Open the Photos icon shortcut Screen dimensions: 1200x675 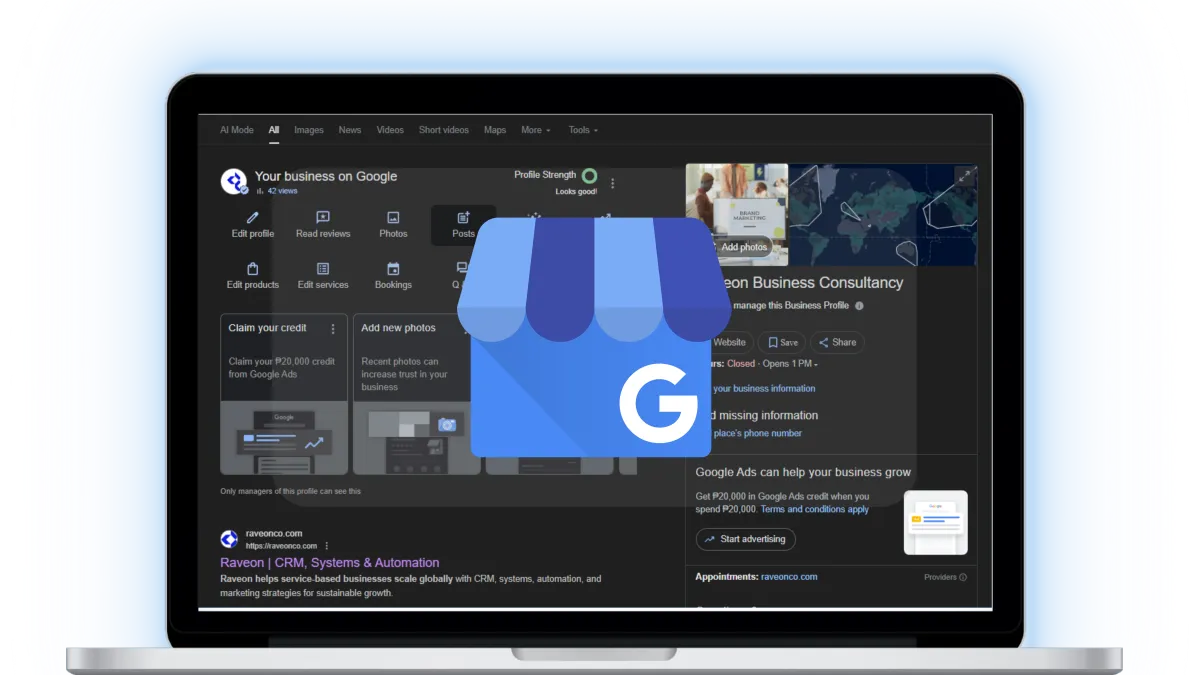pos(393,217)
